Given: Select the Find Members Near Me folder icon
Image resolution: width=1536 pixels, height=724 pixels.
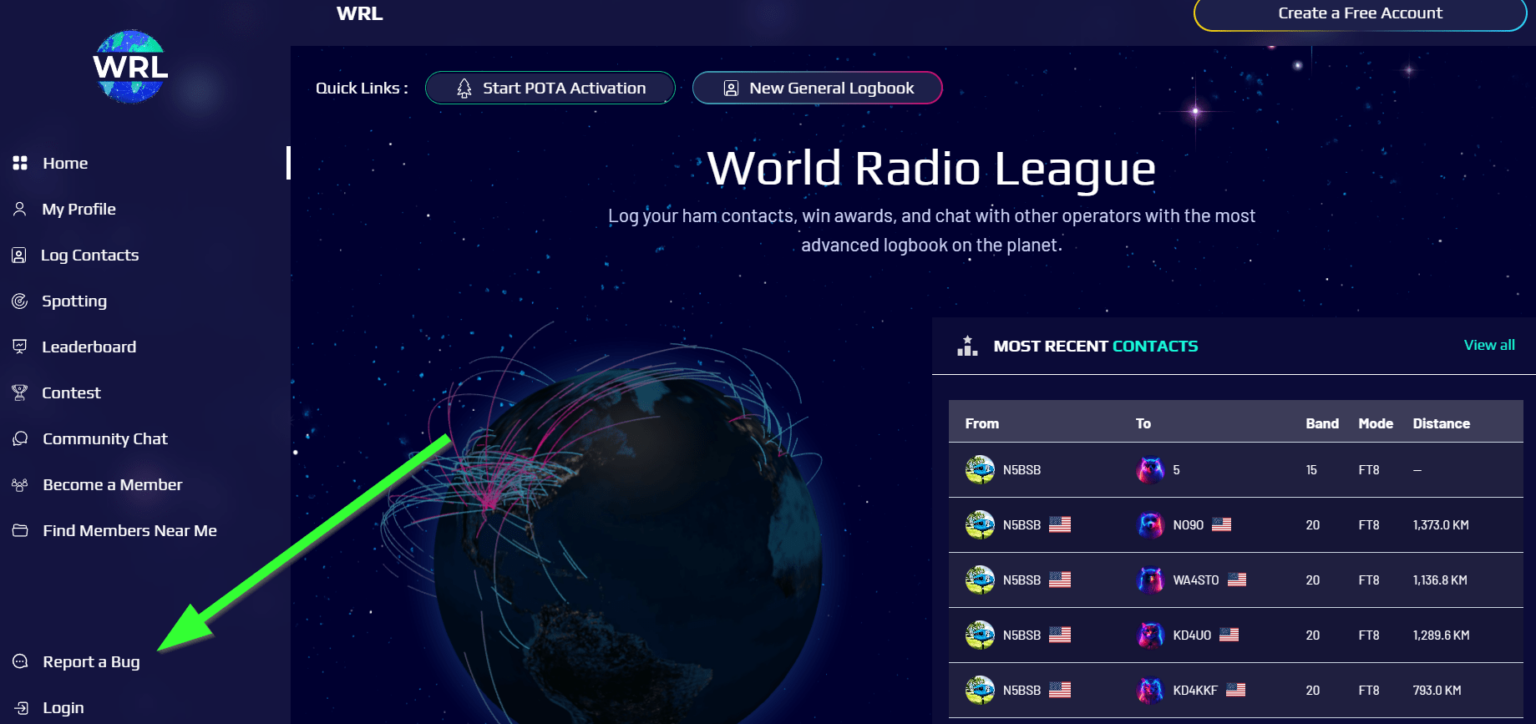Looking at the screenshot, I should point(19,530).
